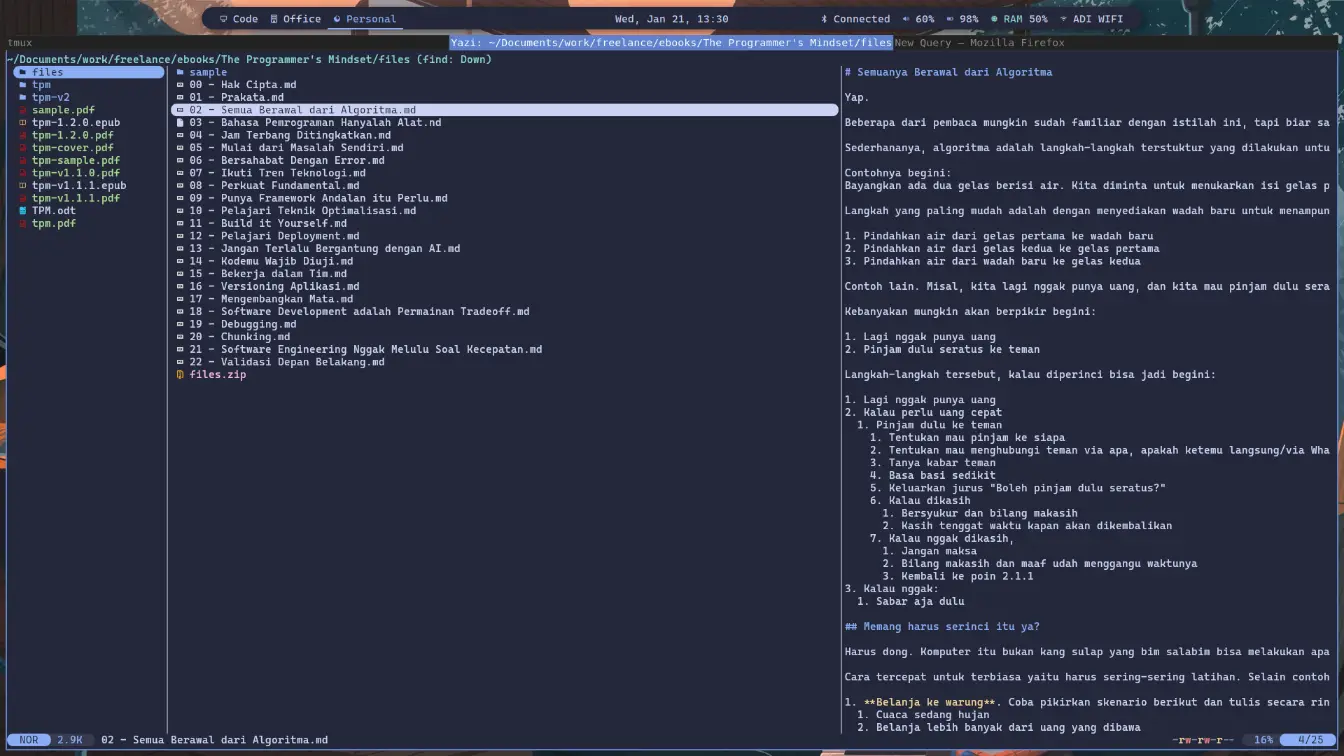The image size is (1344, 756).
Task: Select file 19 - Debugging.md
Action: coord(242,325)
